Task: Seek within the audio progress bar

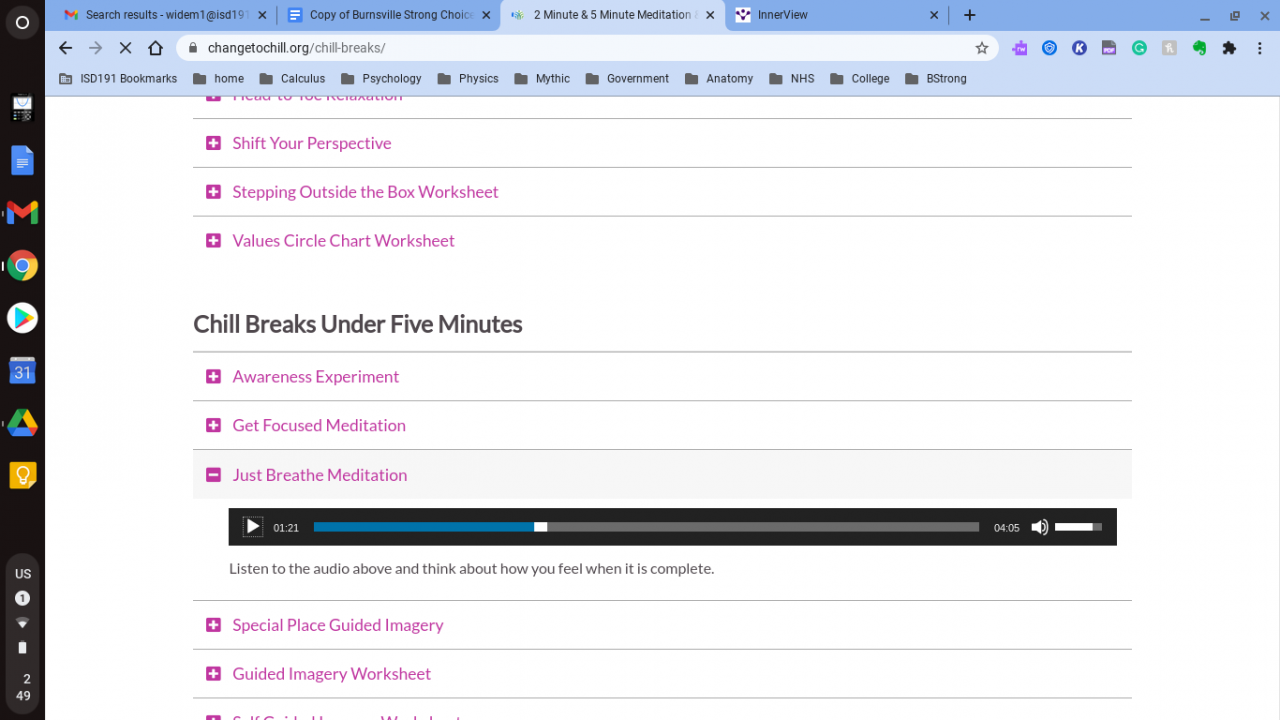Action: [x=646, y=527]
